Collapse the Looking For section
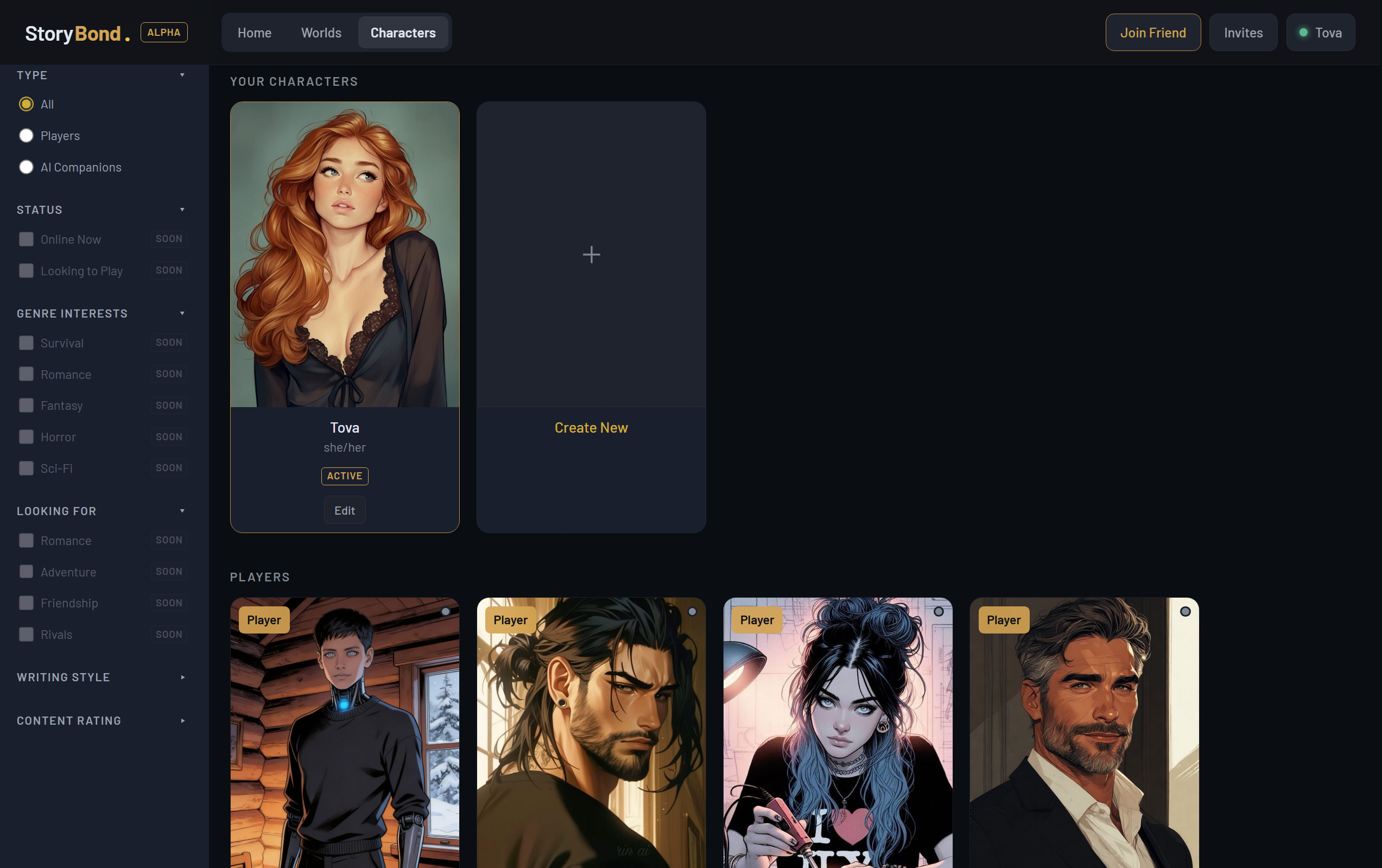This screenshot has width=1382, height=868. 182,511
